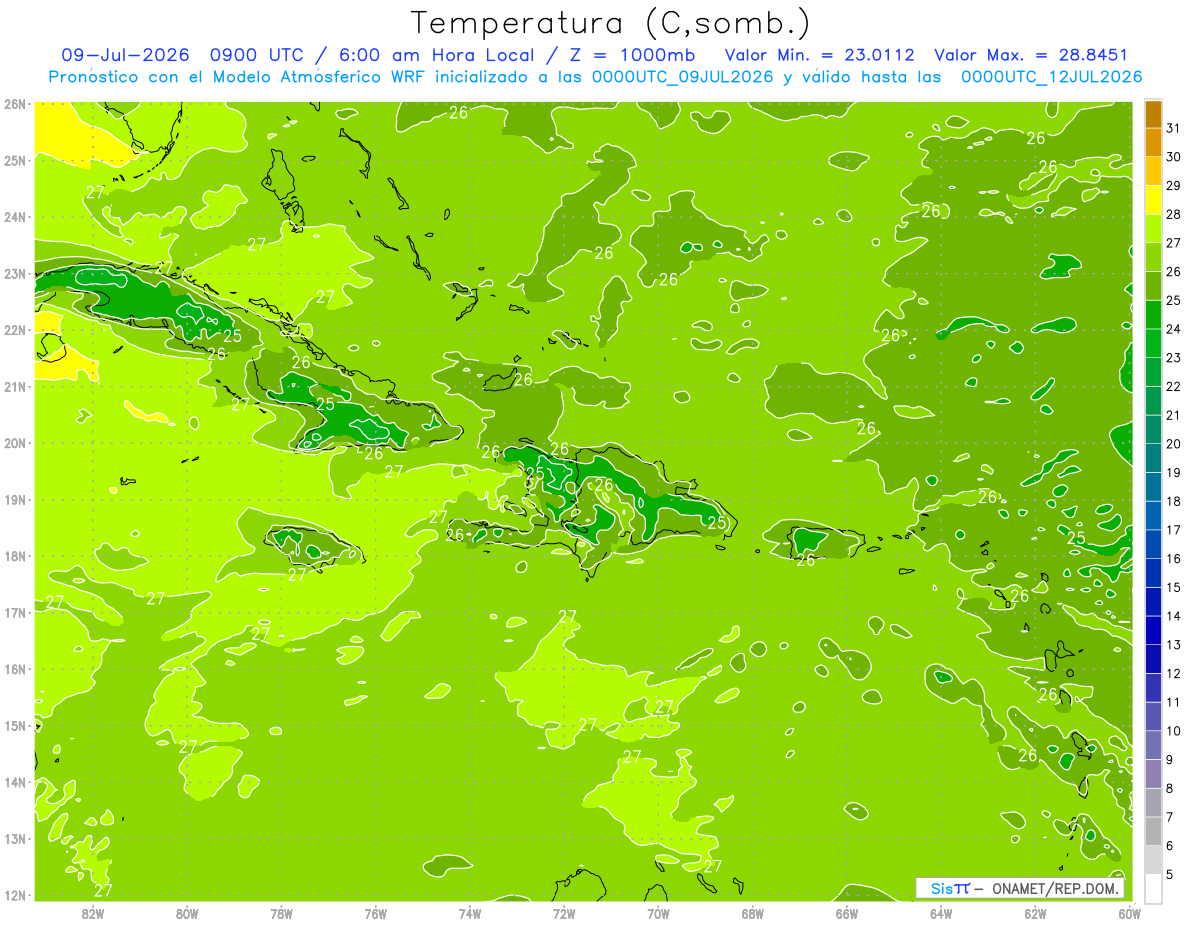This screenshot has width=1200, height=927.
Task: Click the 78W longitude axis label
Action: (281, 913)
